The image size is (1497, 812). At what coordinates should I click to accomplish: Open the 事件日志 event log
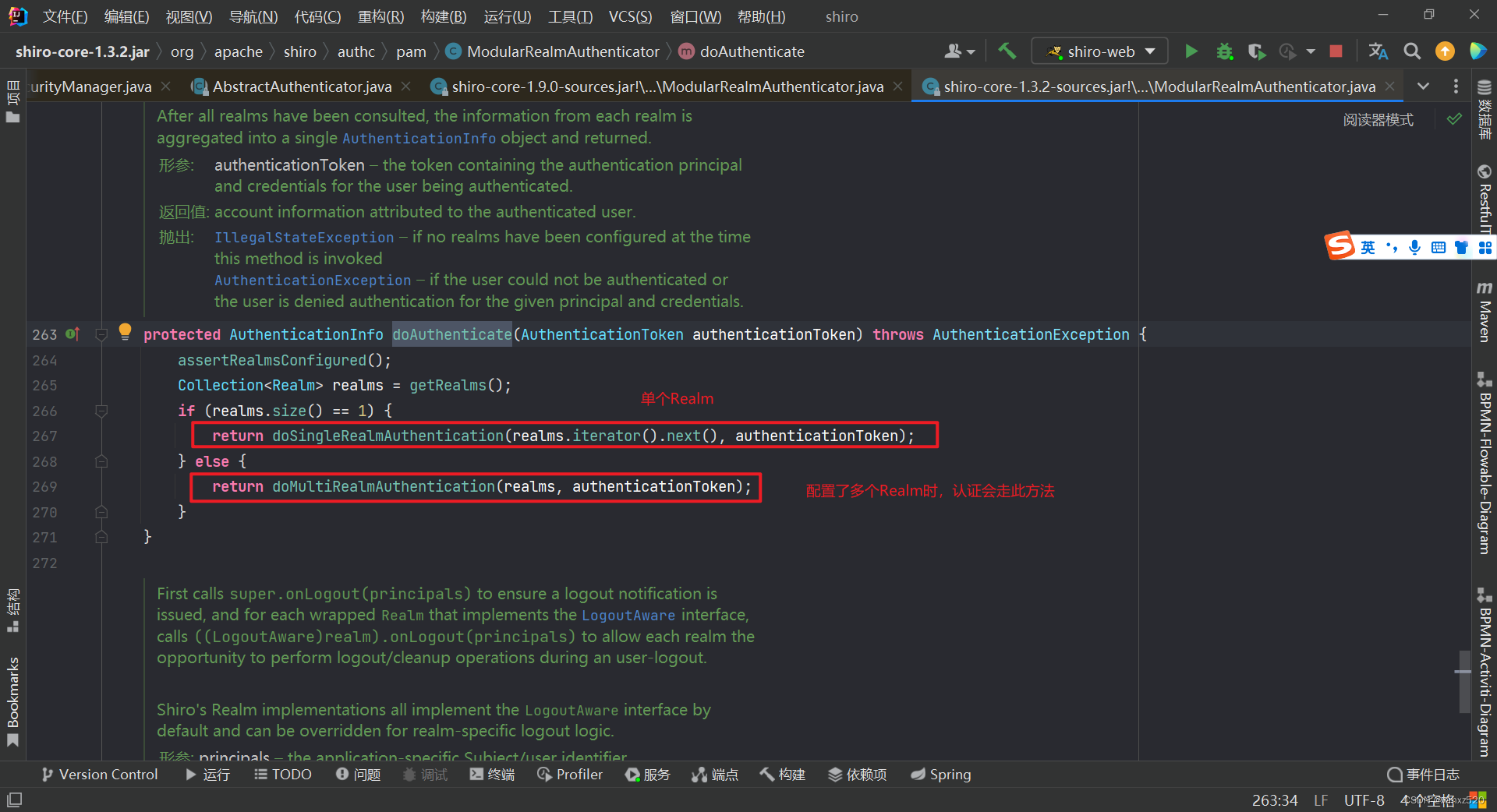(1423, 775)
